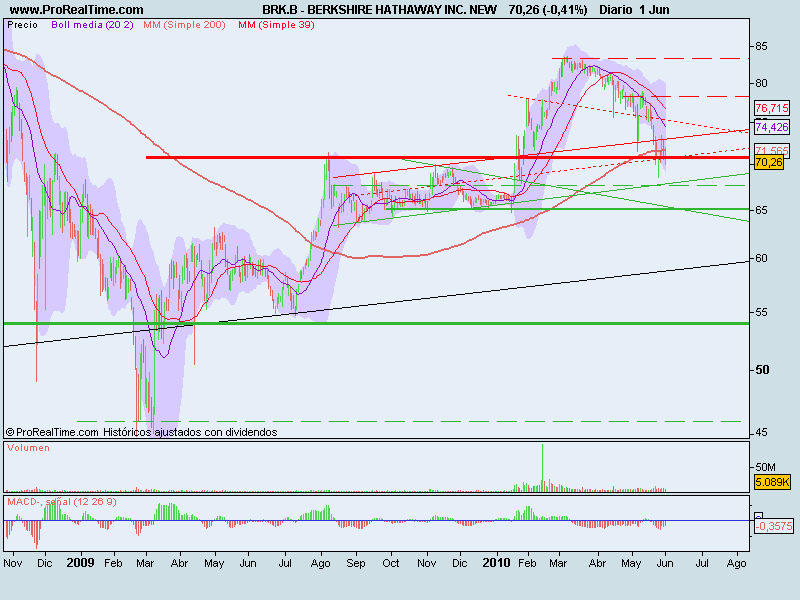
Task: Click the MACD-, señal (12 26 9) label
Action: [x=62, y=502]
